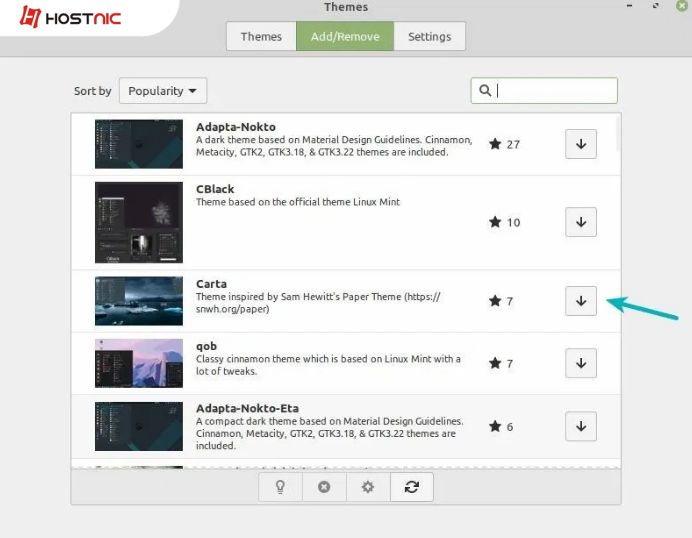692x538 pixels.
Task: Minimize the Themes window
Action: 629,6
